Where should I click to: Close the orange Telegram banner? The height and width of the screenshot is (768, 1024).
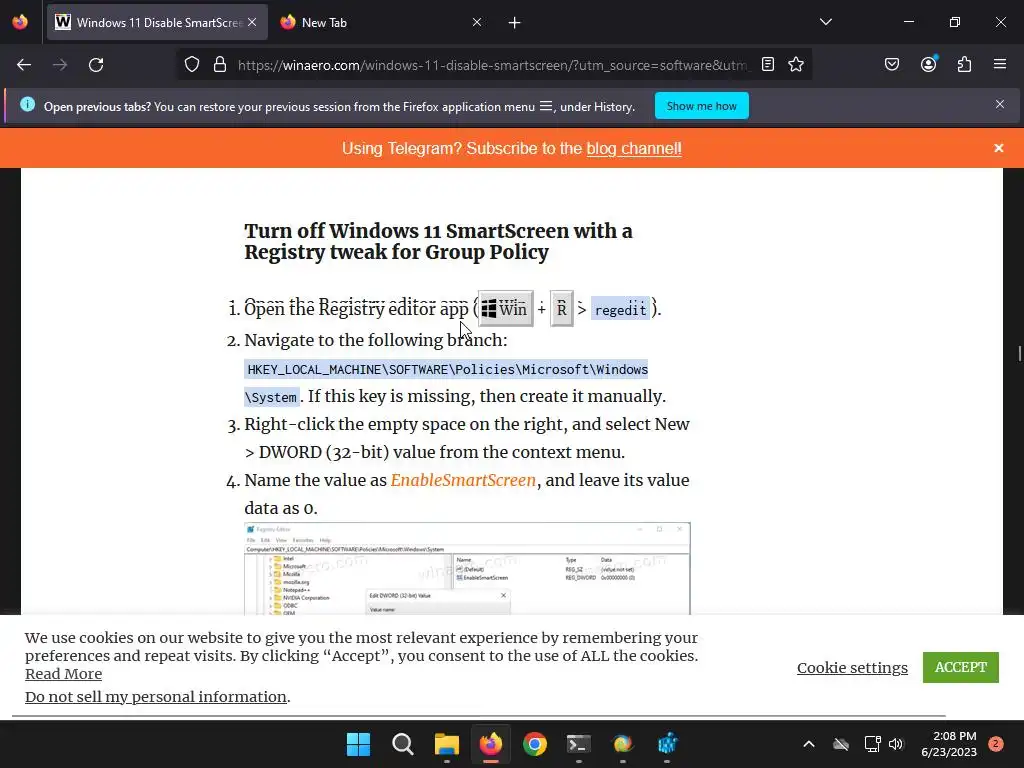point(999,148)
